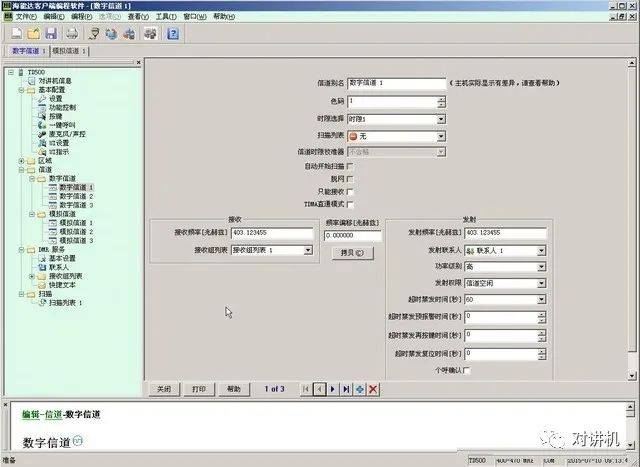Click the Print toolbar icon
Viewport: 640px width, 467px height.
point(71,33)
